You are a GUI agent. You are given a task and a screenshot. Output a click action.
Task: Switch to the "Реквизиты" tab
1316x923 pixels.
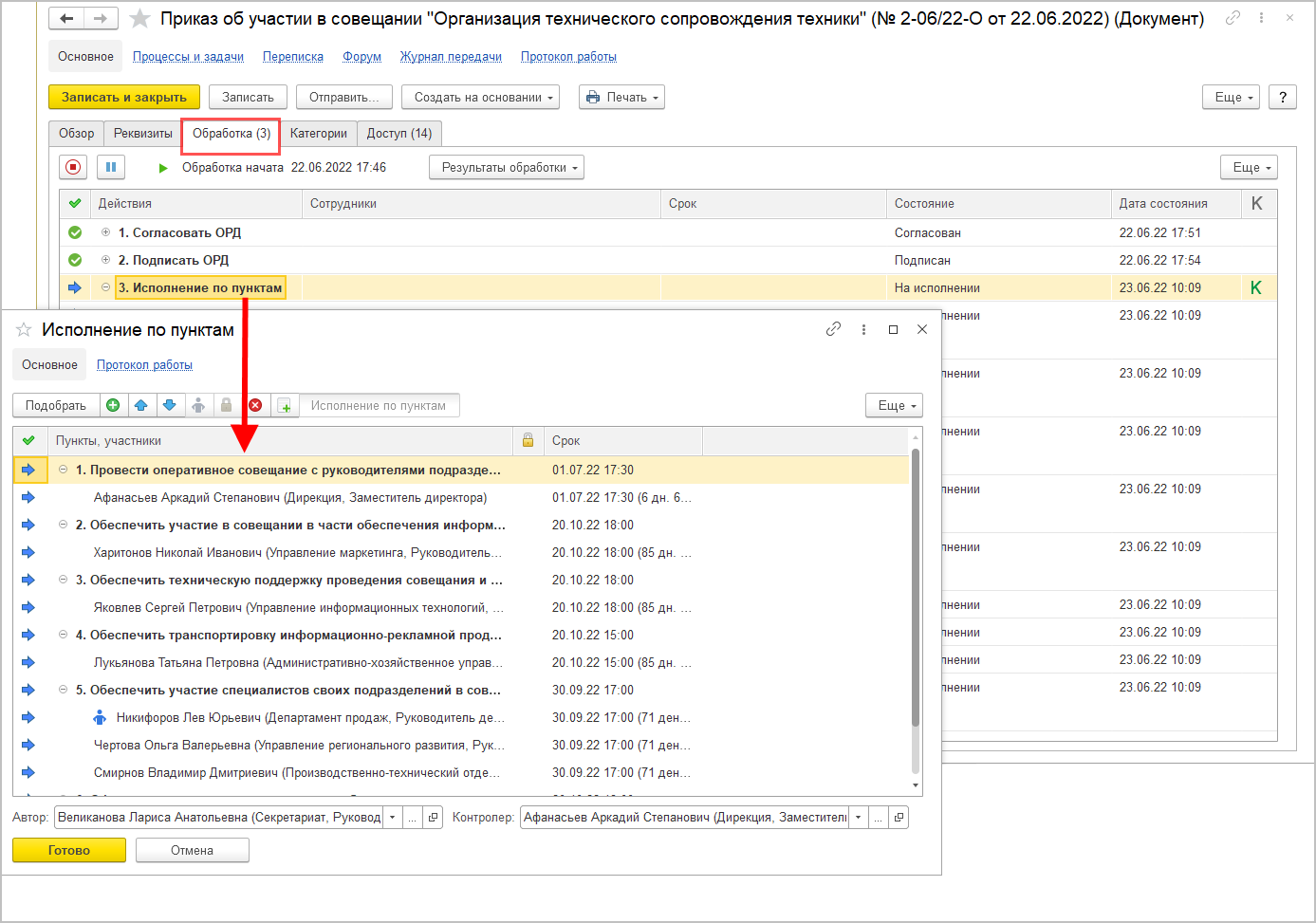click(x=142, y=134)
